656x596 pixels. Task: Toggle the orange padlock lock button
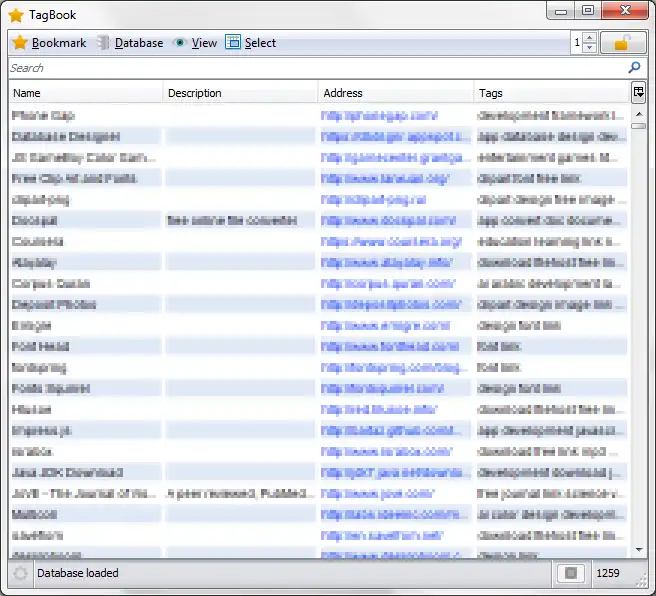coord(623,43)
